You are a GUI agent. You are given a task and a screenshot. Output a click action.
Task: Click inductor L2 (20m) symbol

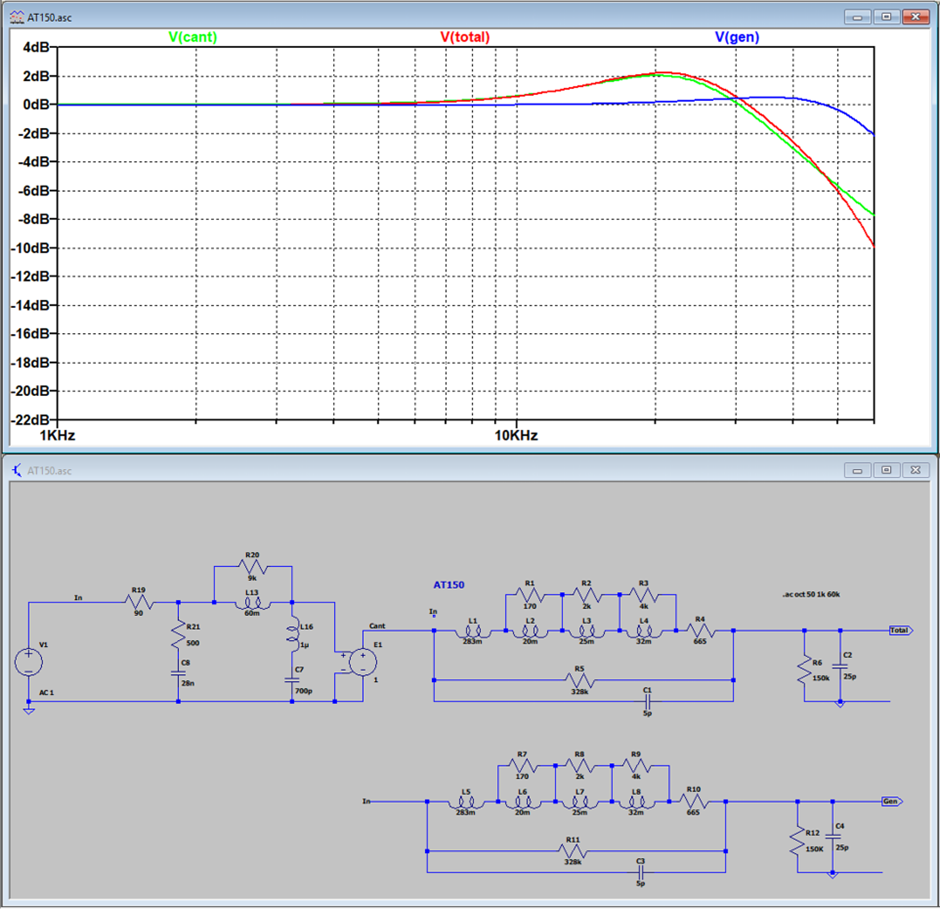click(x=530, y=631)
